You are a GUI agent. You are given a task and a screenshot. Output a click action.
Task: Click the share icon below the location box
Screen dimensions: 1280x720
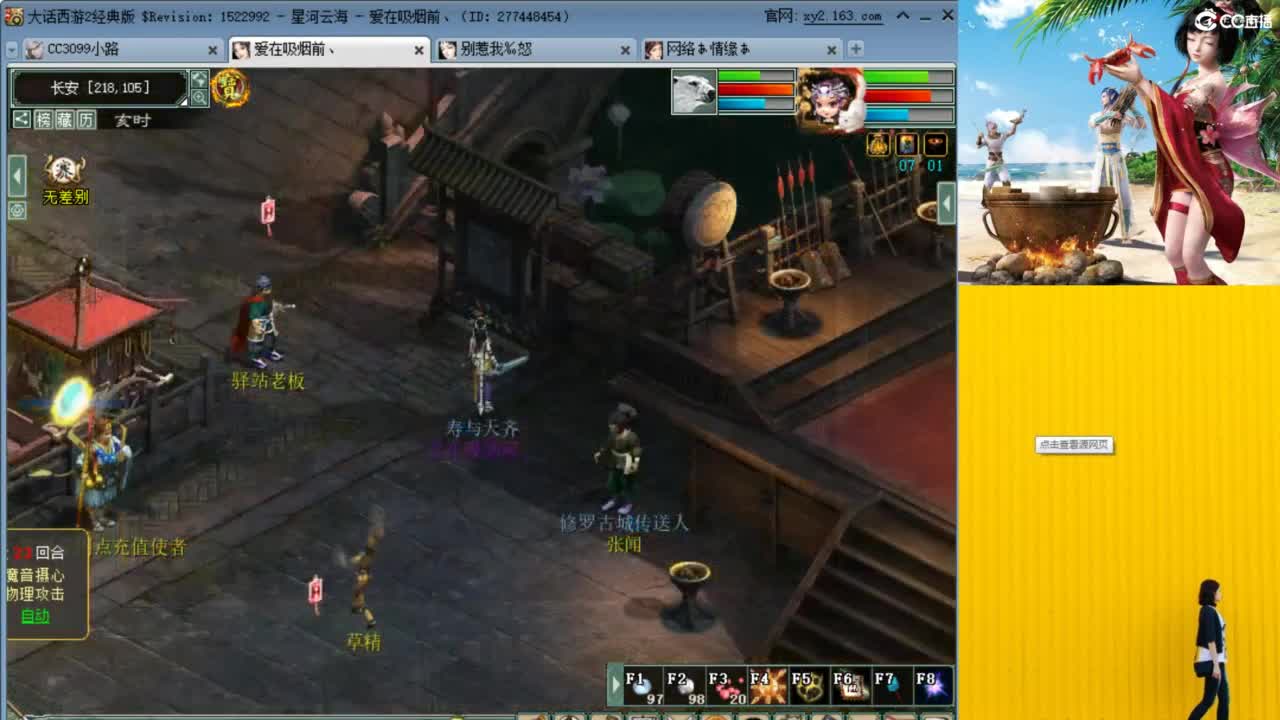click(x=21, y=120)
